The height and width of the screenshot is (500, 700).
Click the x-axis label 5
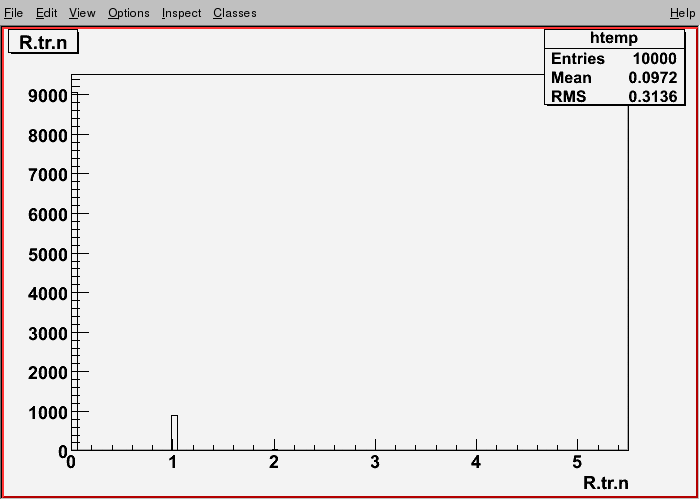click(x=578, y=462)
